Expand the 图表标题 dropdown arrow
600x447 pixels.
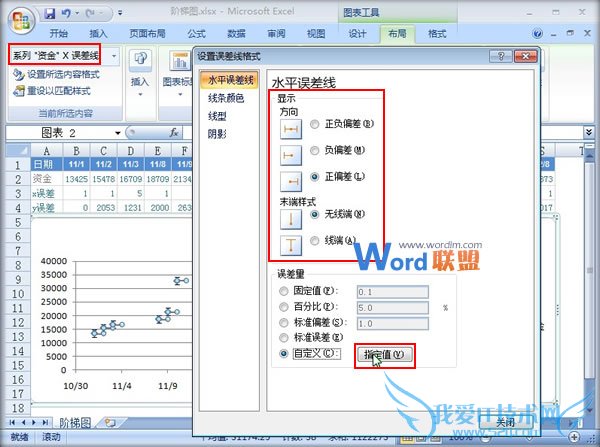tap(180, 94)
